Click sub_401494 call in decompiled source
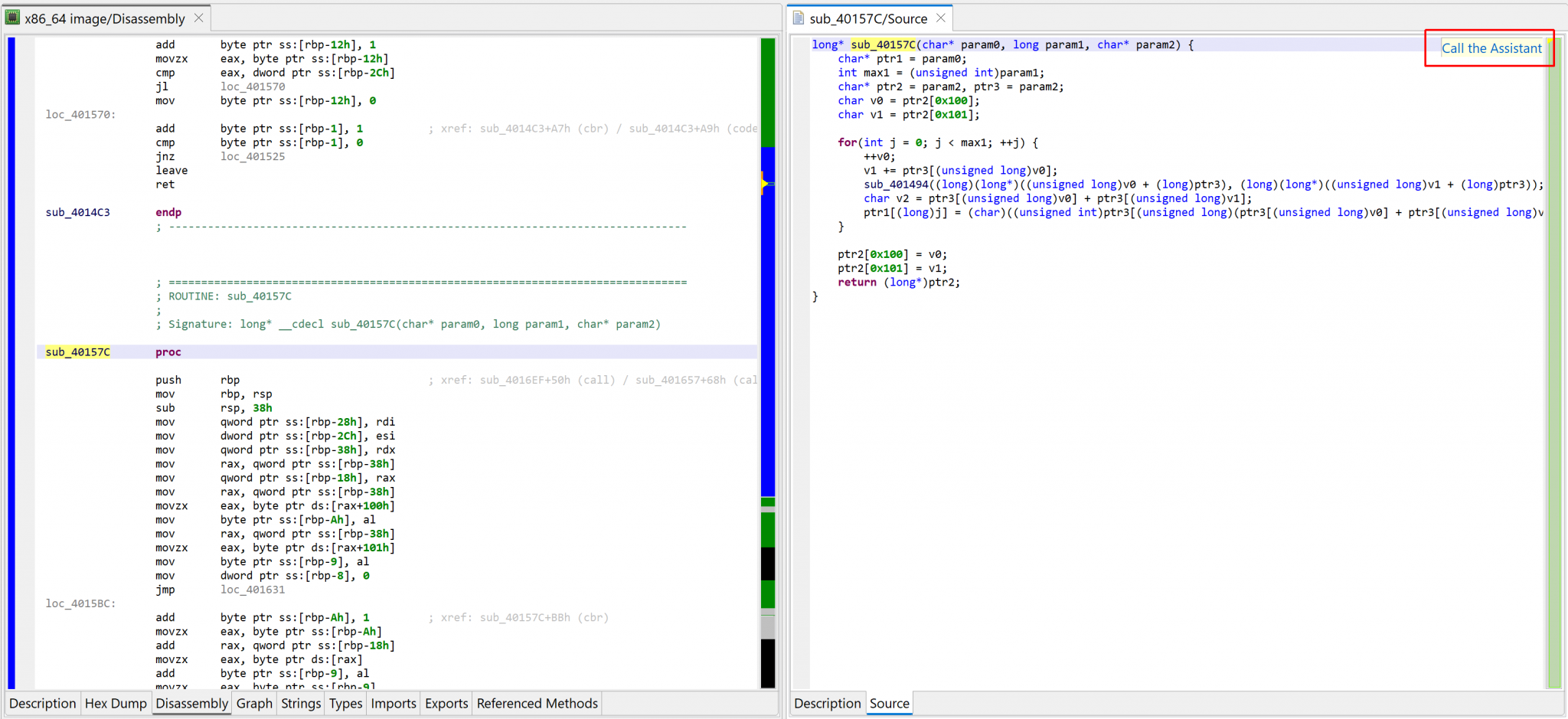1568x719 pixels. (x=896, y=184)
